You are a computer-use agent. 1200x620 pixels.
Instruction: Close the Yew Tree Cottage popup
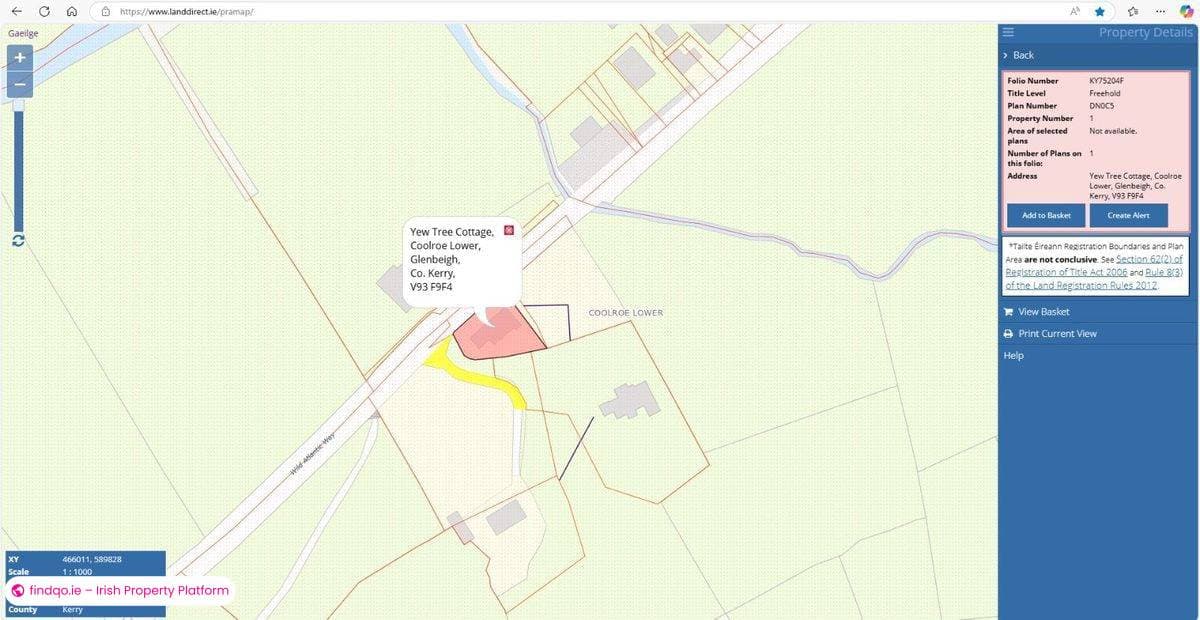(509, 231)
